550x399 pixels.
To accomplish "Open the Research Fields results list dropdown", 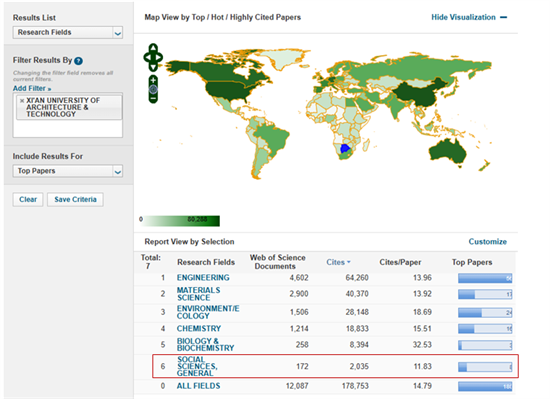I will coord(68,33).
